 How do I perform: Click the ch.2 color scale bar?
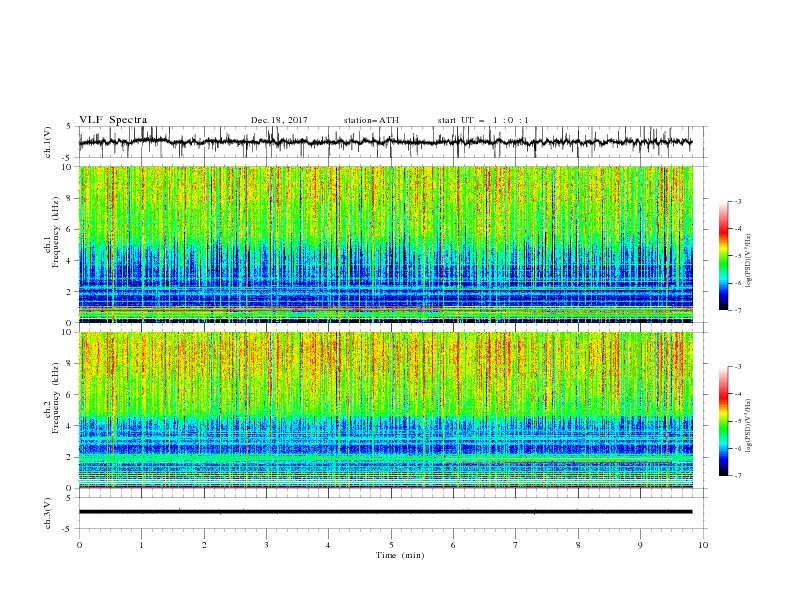click(724, 421)
